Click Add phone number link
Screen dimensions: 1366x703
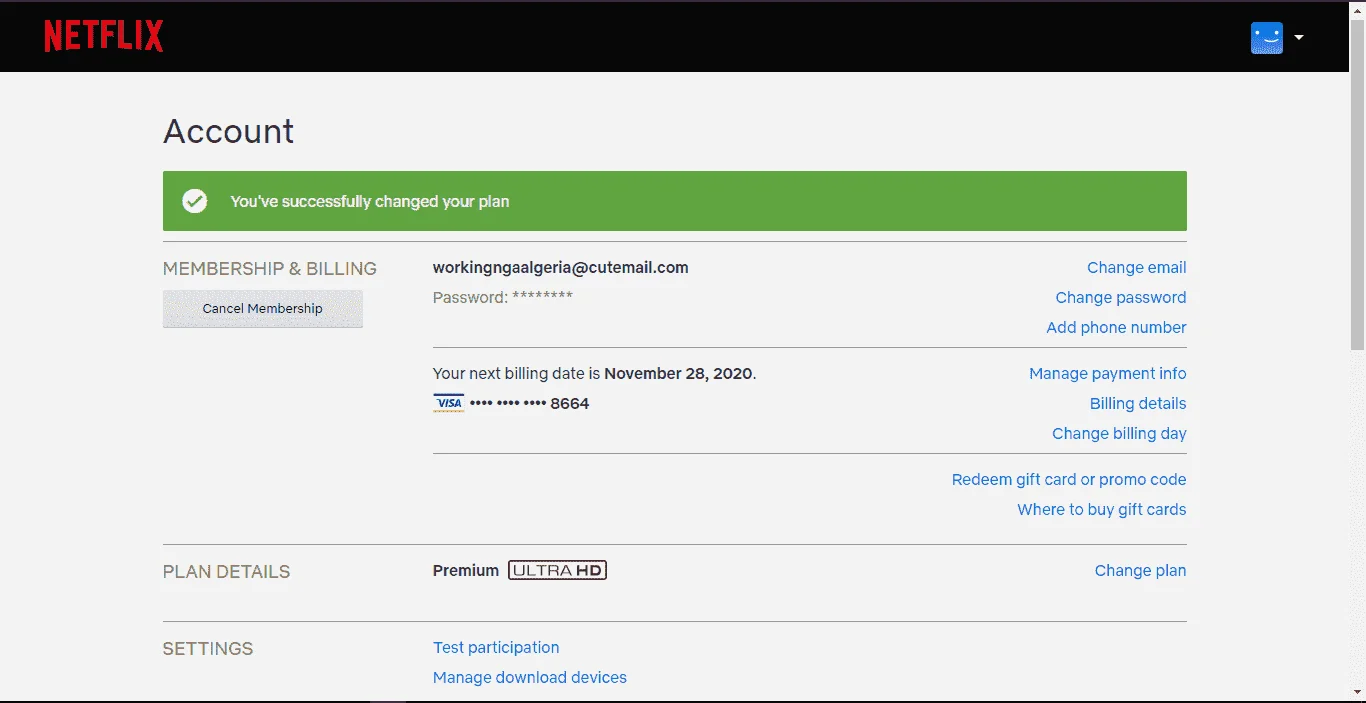pyautogui.click(x=1116, y=327)
